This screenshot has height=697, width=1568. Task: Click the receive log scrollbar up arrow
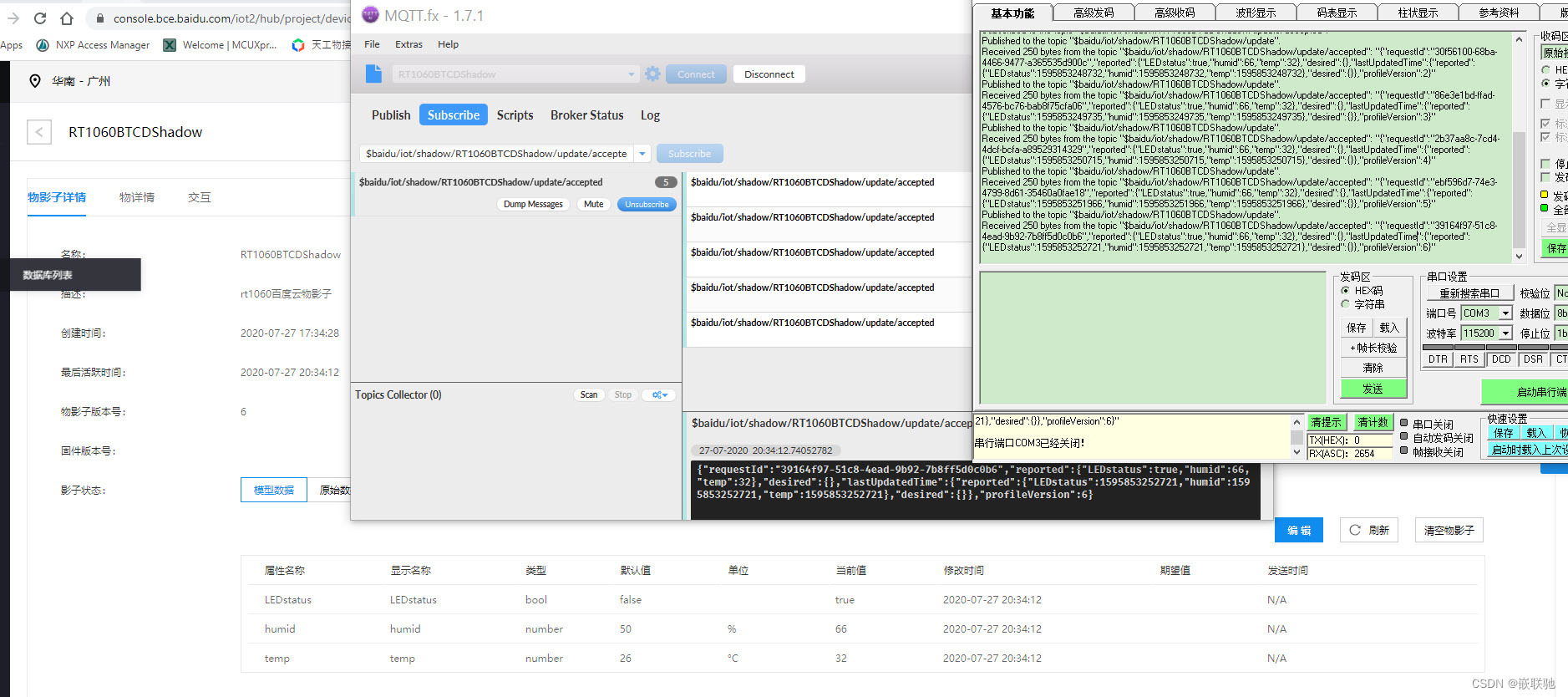coord(1519,39)
